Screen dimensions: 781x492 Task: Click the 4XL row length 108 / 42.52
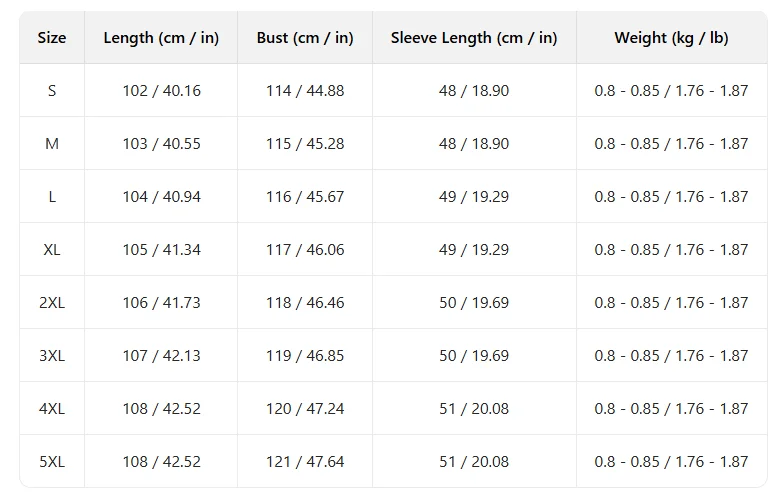click(161, 409)
